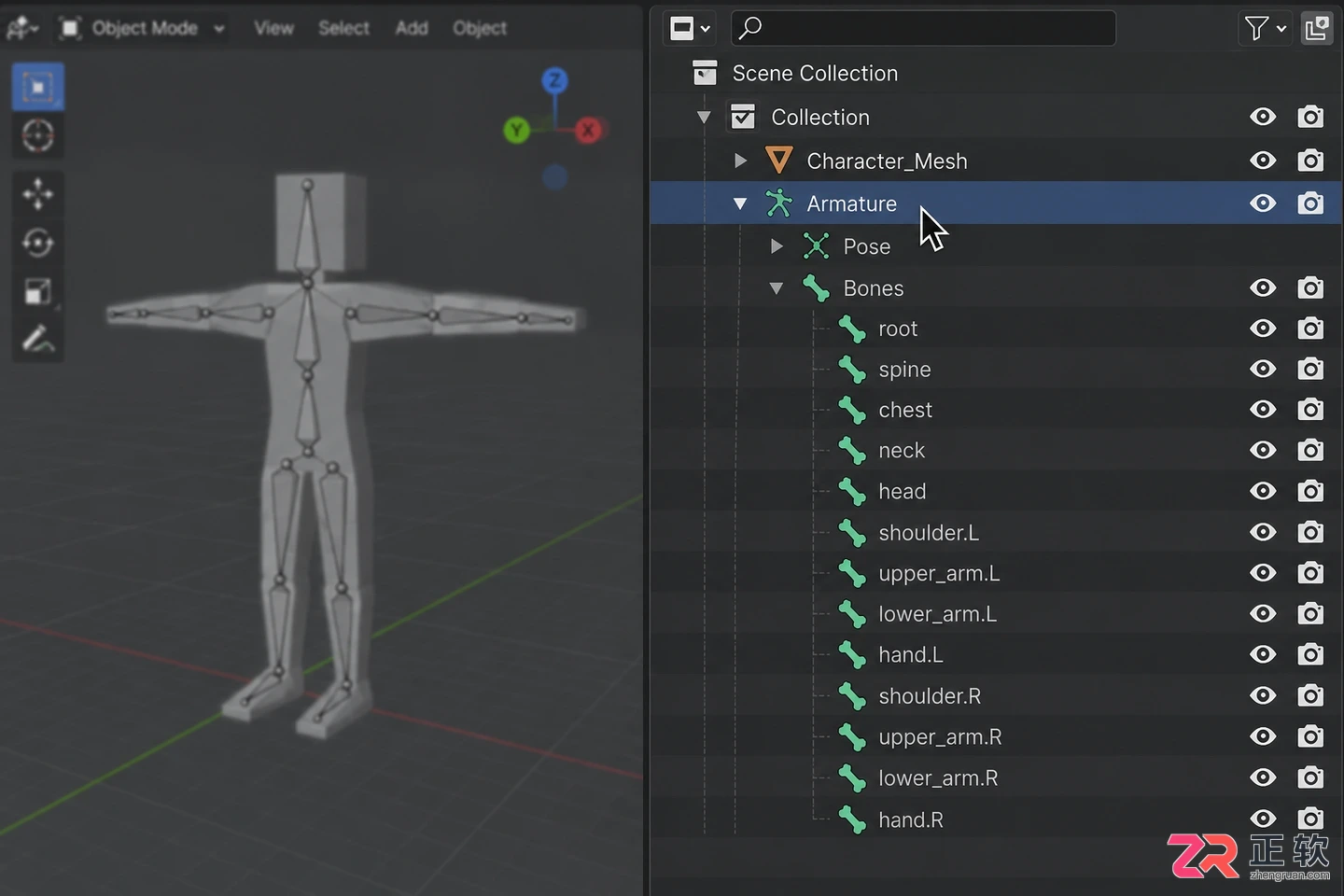1344x896 pixels.
Task: Toggle render camera for chest bone
Action: click(1310, 410)
